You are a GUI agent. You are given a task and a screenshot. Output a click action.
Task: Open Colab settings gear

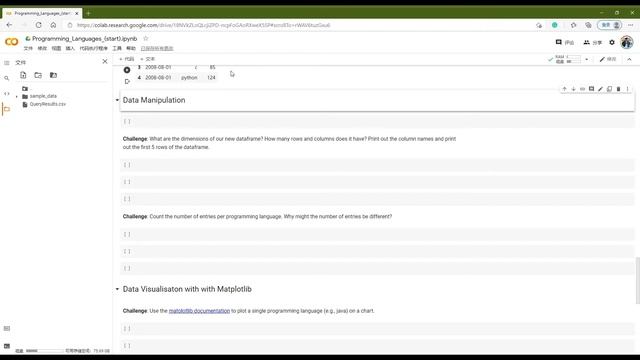[x=612, y=42]
